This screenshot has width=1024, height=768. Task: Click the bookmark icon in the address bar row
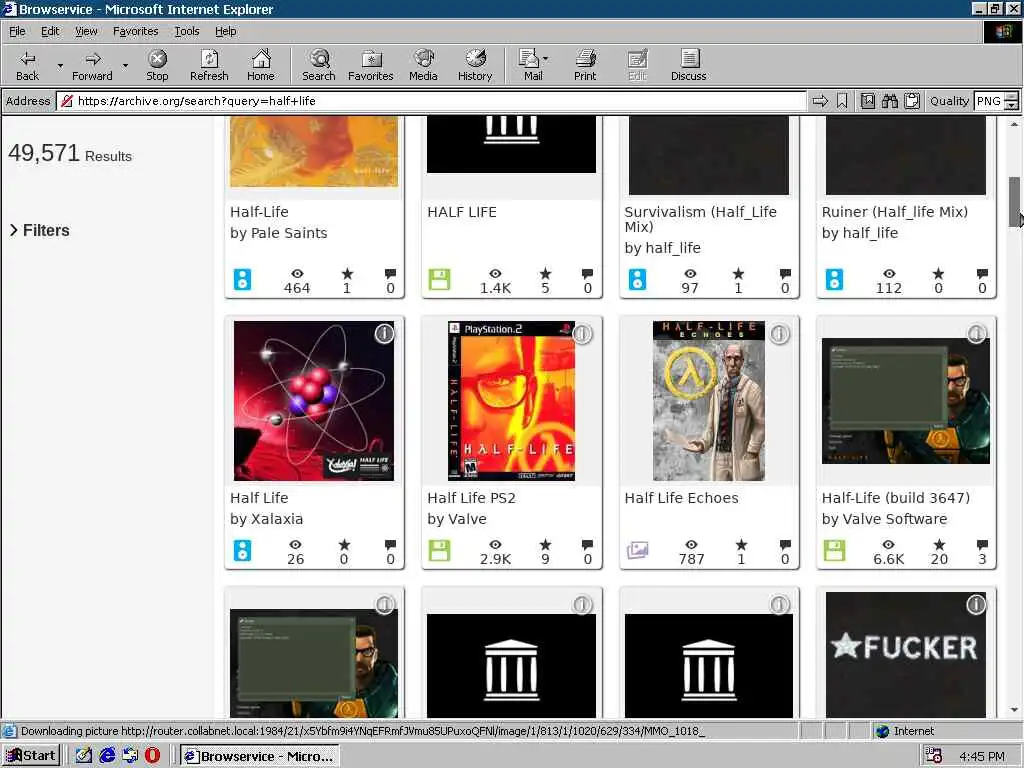coord(842,101)
